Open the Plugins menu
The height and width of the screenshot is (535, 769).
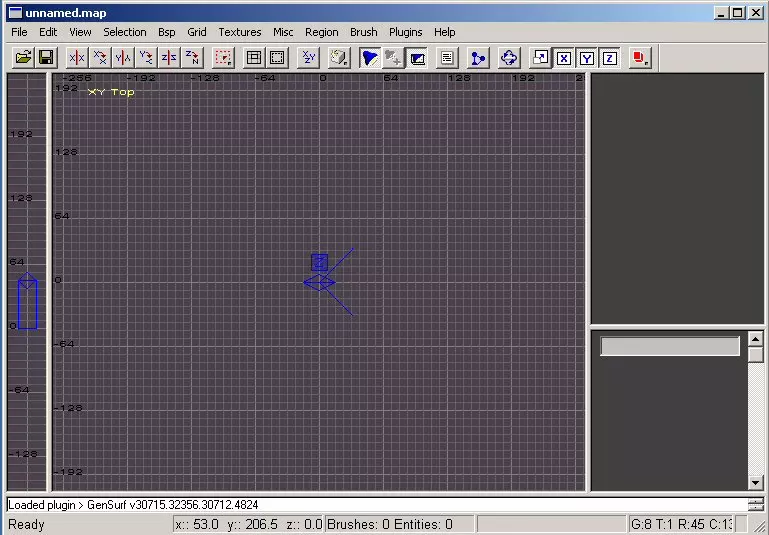tap(406, 32)
